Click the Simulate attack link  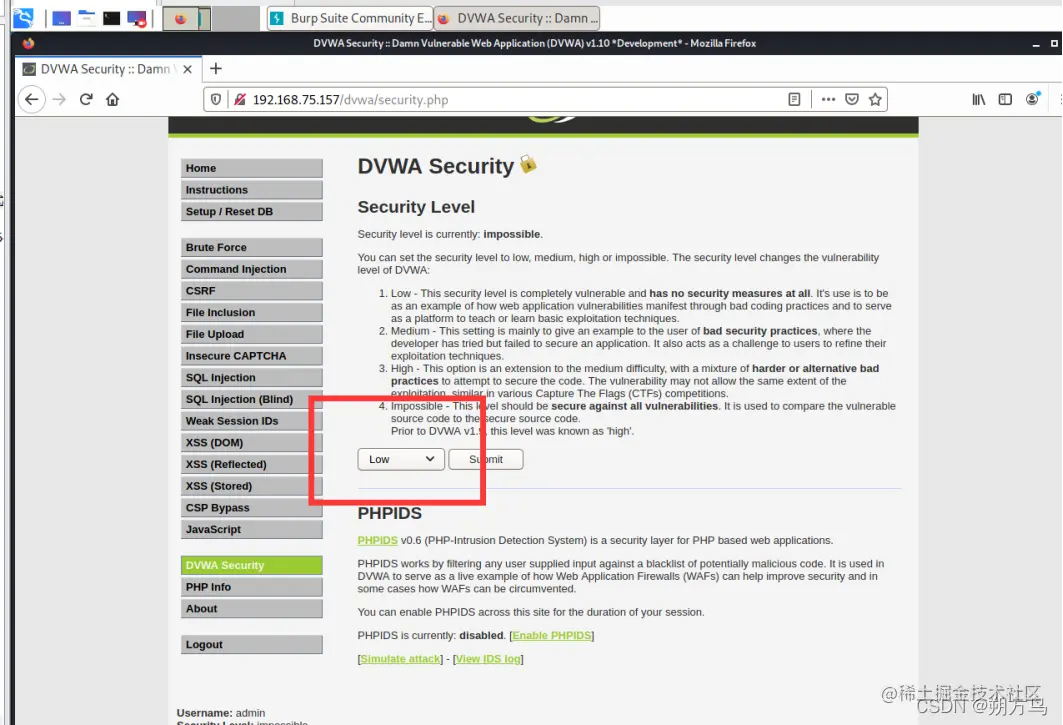(x=400, y=659)
